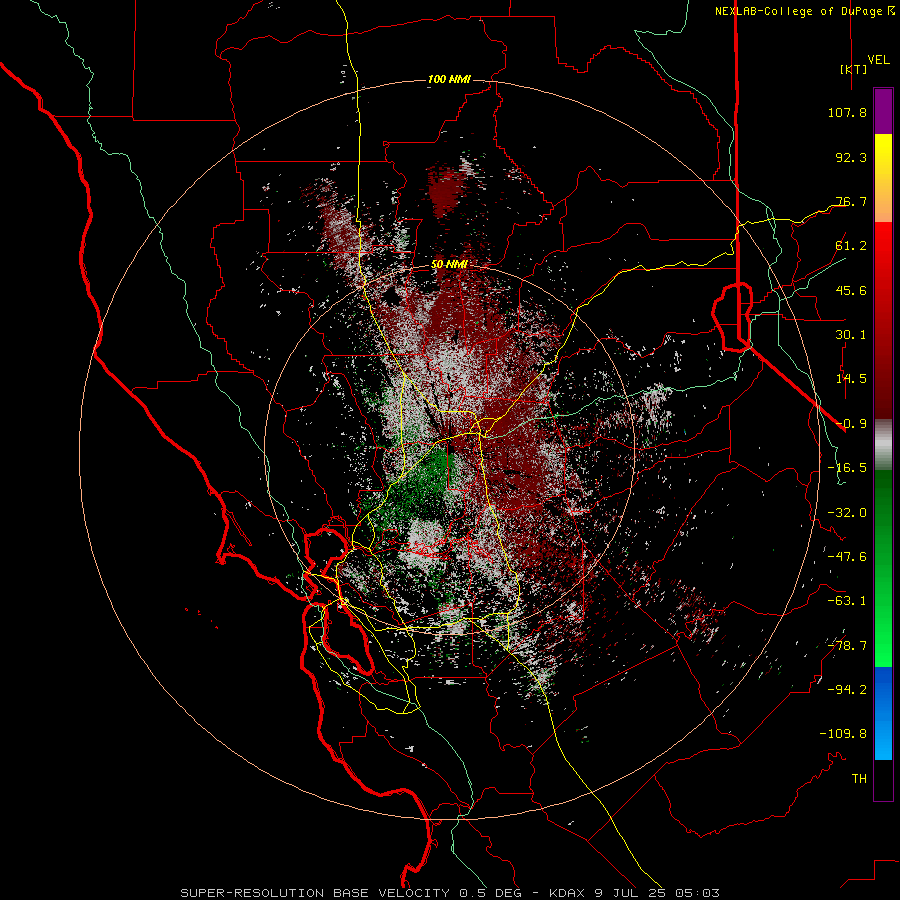Click the -78.7 velocity scale value
The image size is (900, 900).
[847, 646]
